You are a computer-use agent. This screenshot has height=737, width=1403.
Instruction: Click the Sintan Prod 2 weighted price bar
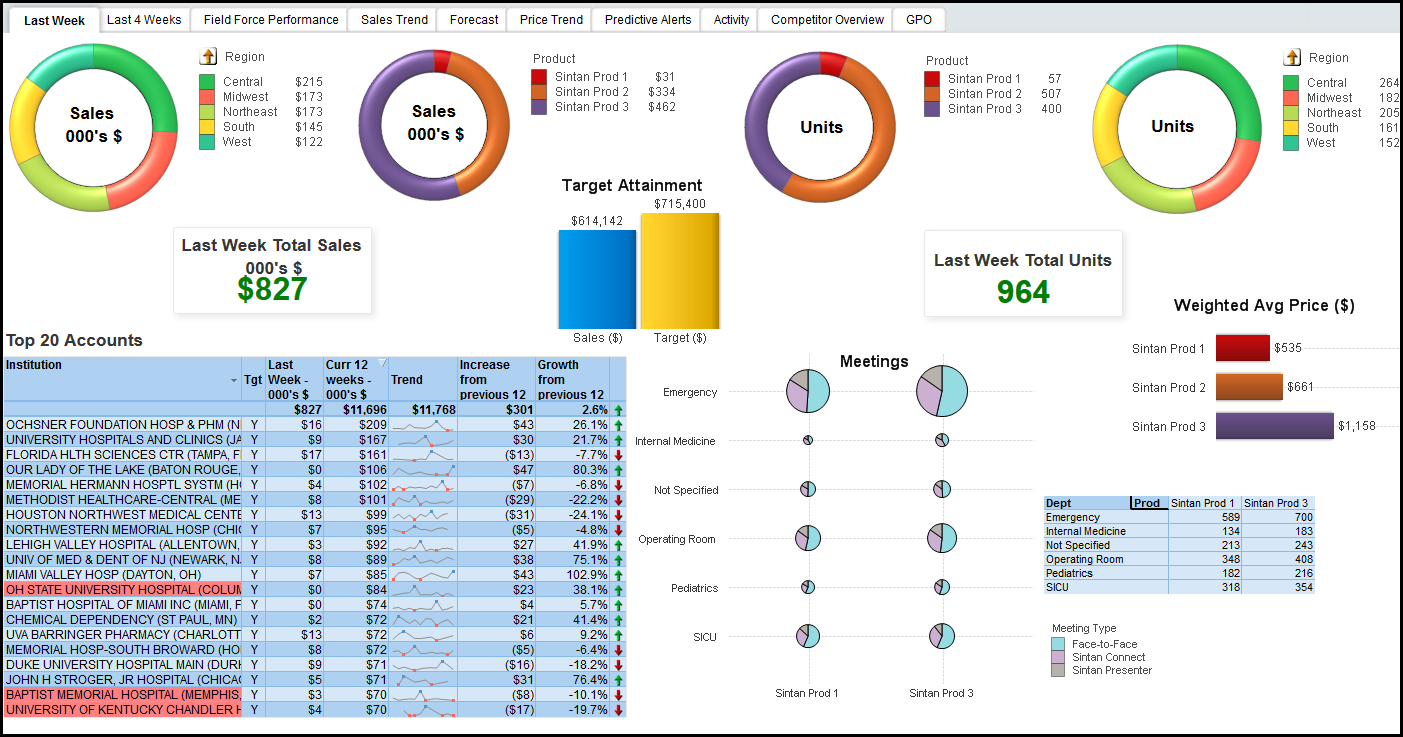coord(1249,386)
